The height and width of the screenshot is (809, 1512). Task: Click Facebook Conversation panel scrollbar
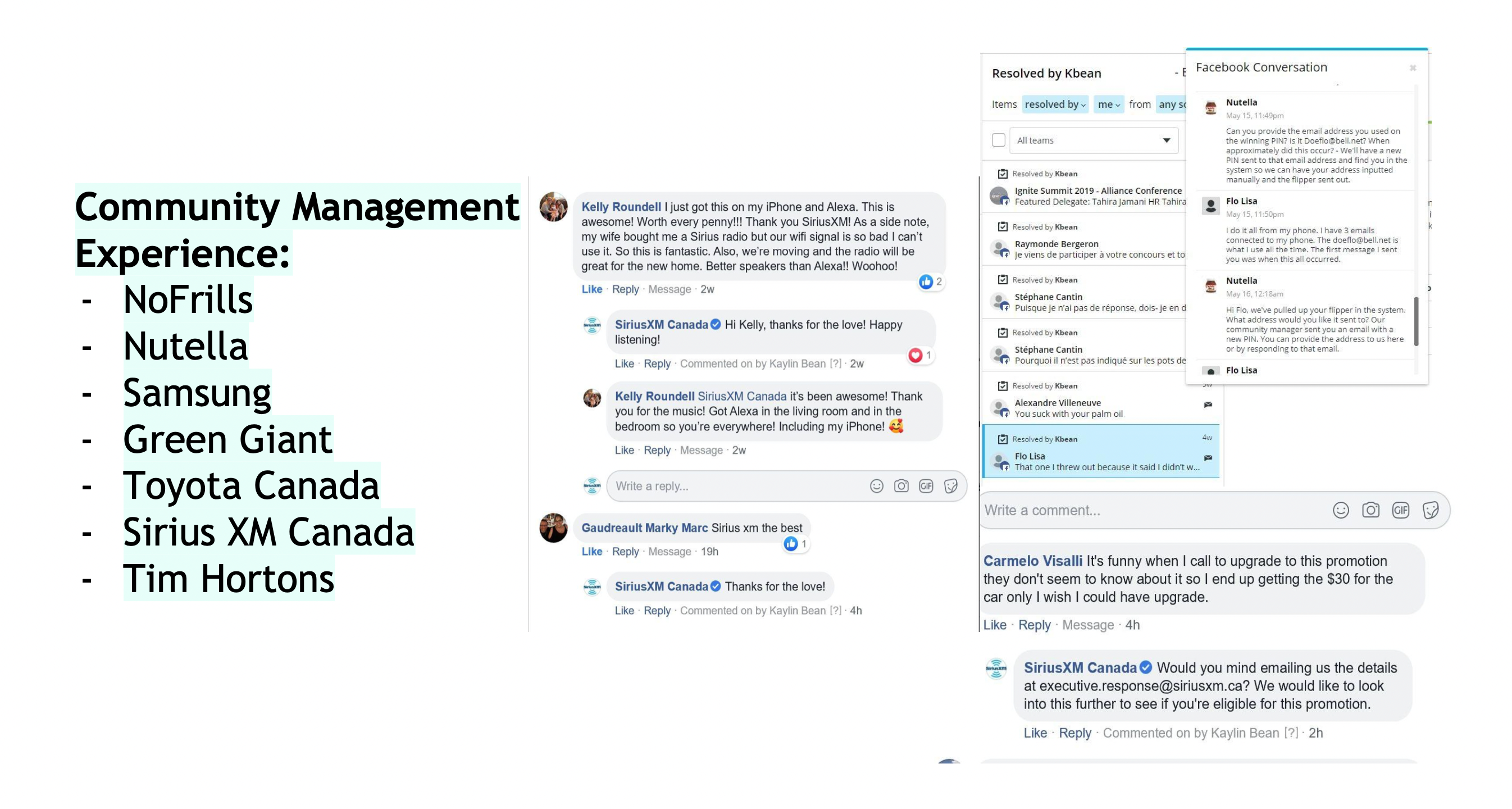point(1416,321)
